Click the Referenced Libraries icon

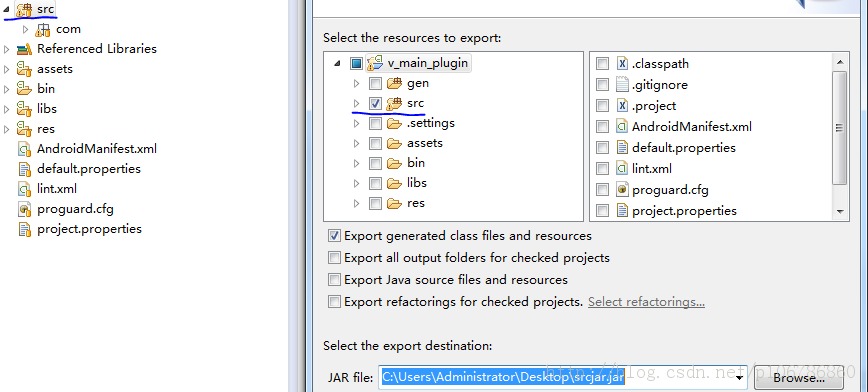(x=24, y=49)
